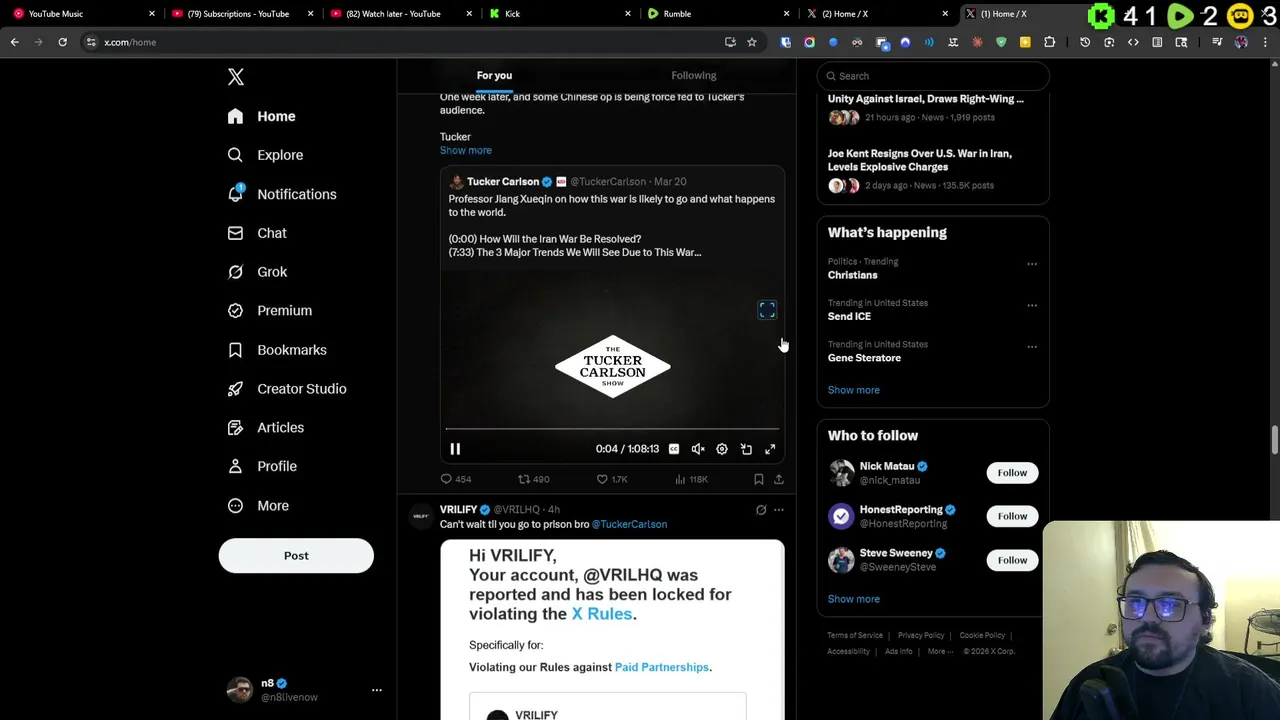The image size is (1280, 720).
Task: Follow Steve Sweeney
Action: pos(1012,560)
